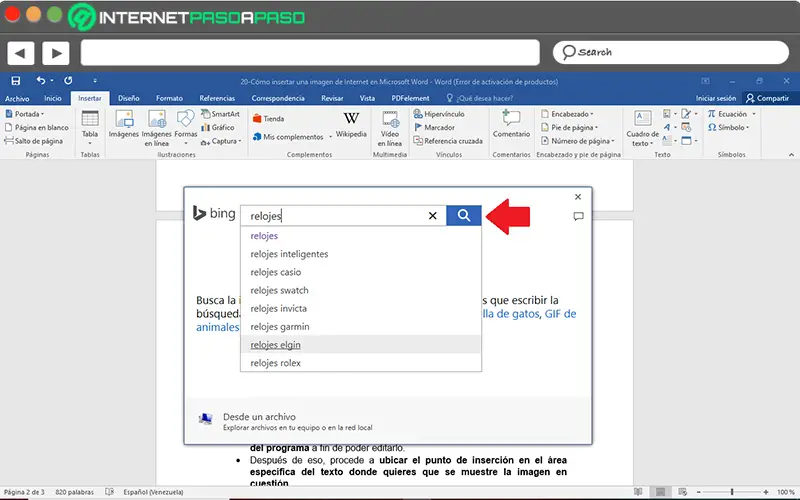This screenshot has height=500, width=800.
Task: Open Imágenes insert picture tool
Action: pyautogui.click(x=123, y=125)
